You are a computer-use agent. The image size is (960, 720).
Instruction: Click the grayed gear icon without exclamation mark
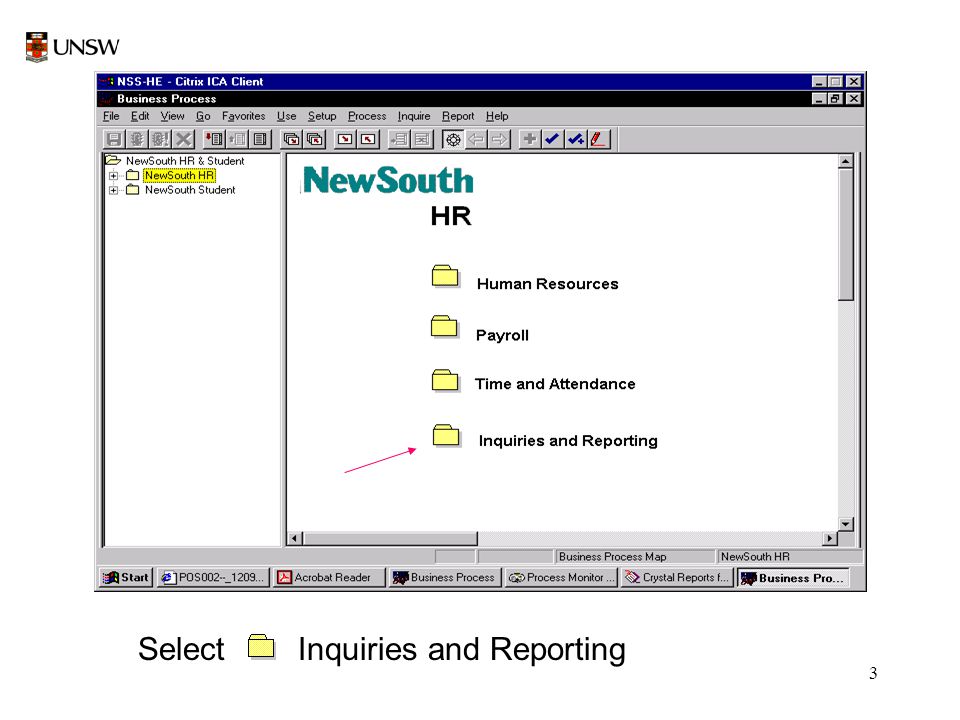137,139
